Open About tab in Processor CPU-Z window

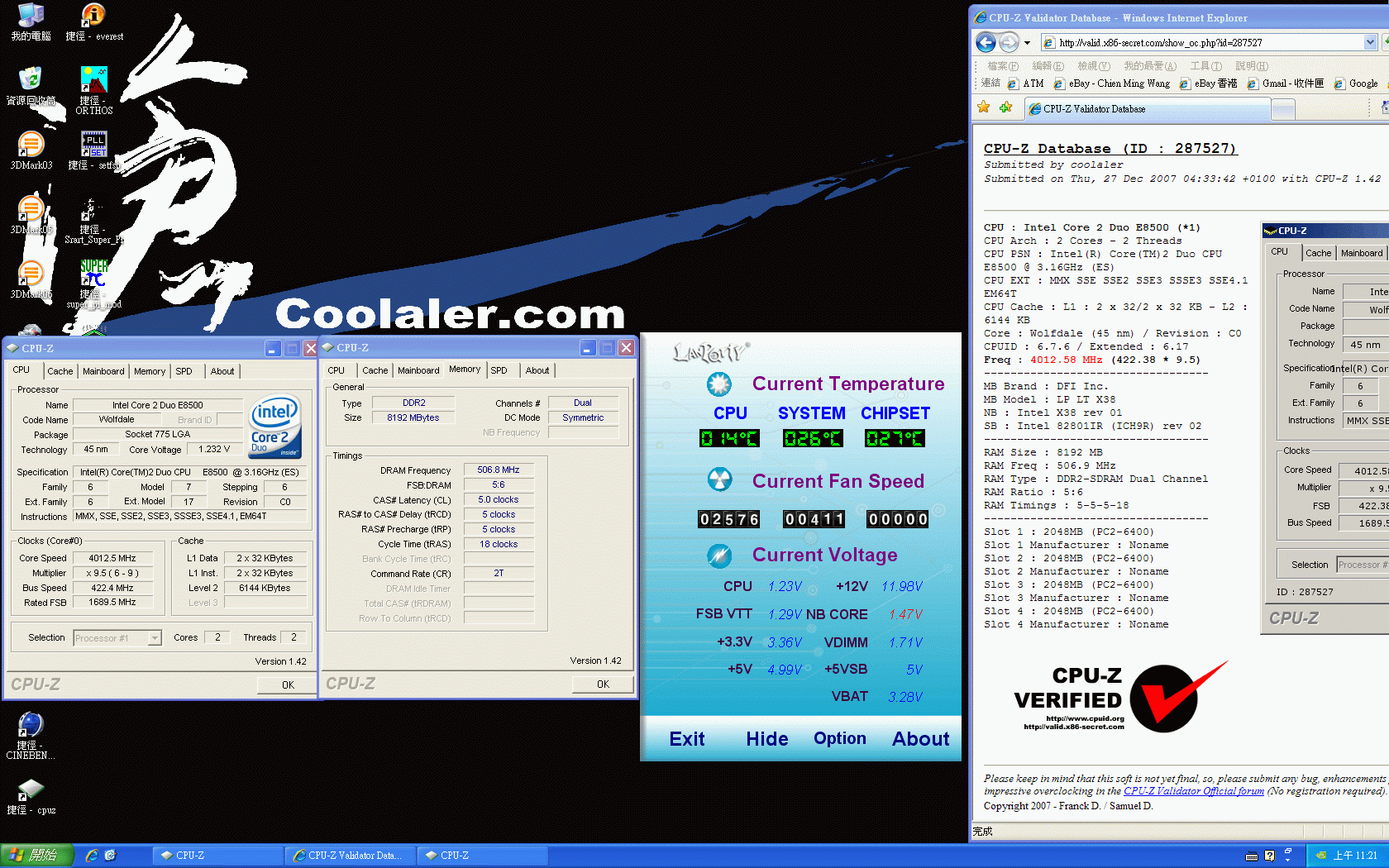click(x=222, y=371)
